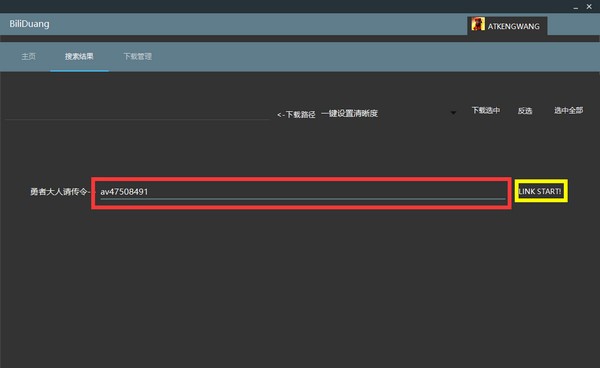Open the 下载管理 tab
This screenshot has width=600, height=368.
click(x=138, y=57)
